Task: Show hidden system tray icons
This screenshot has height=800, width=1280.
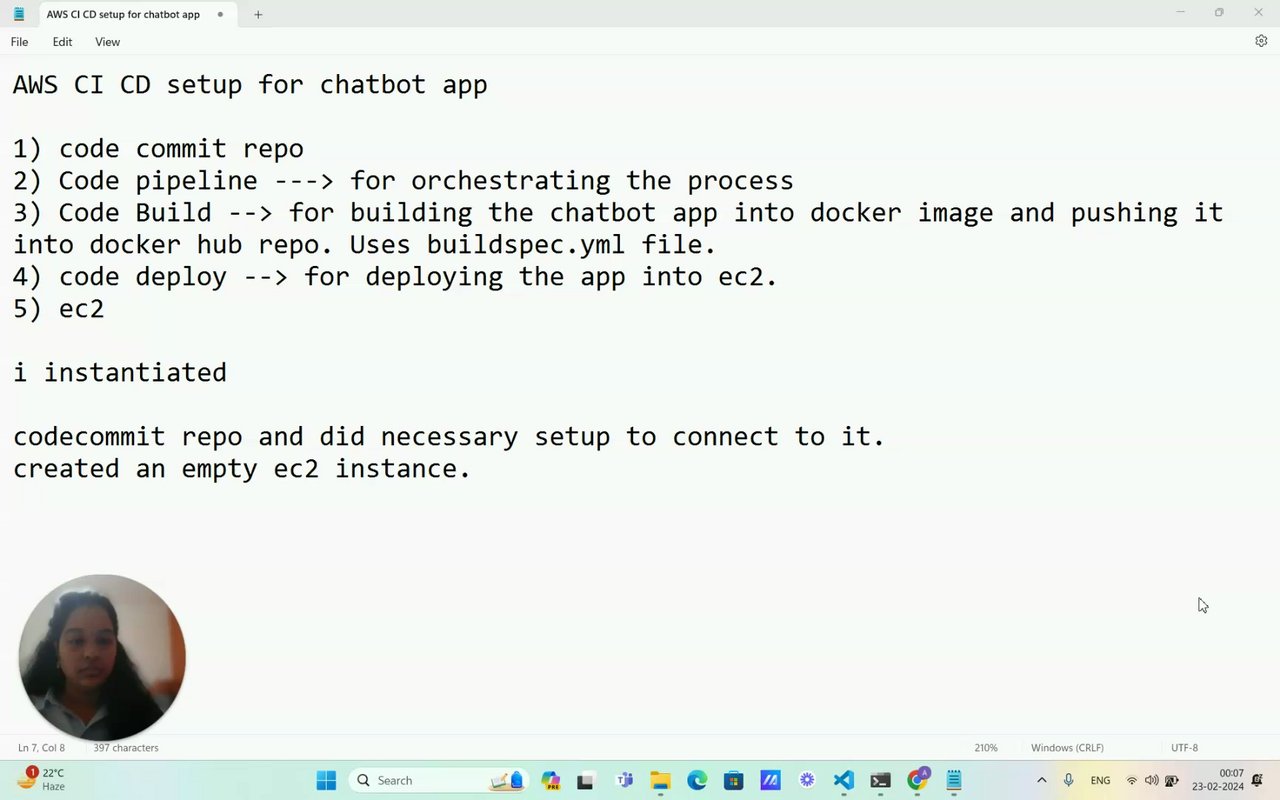Action: [x=1041, y=780]
